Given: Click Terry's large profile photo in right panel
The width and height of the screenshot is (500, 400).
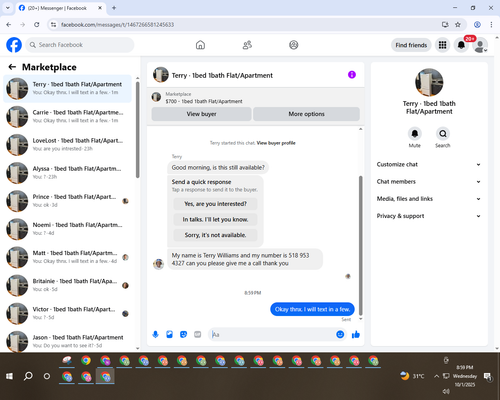Looking at the screenshot, I should point(429,82).
